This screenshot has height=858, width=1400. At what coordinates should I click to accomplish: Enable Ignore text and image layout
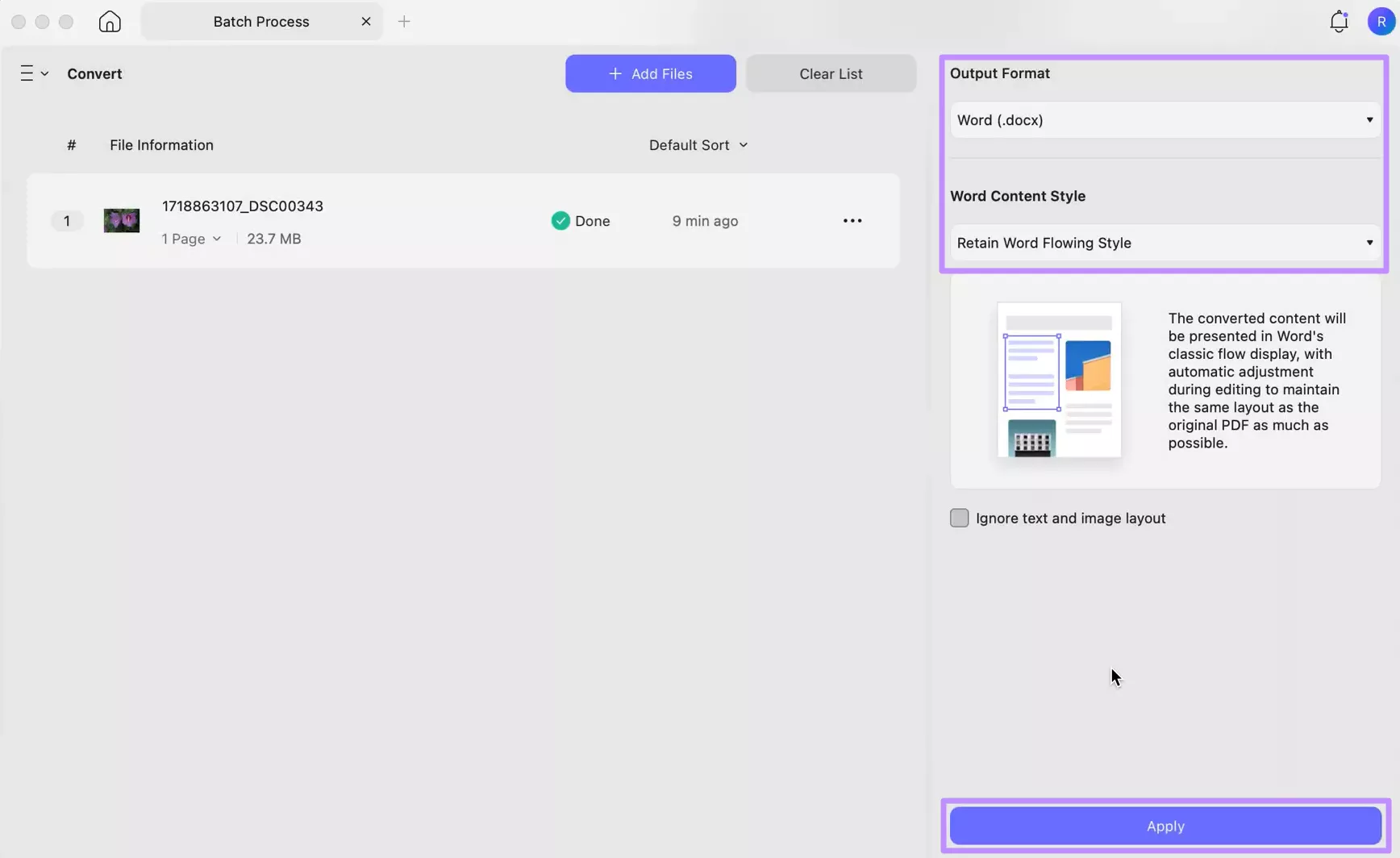(x=959, y=518)
